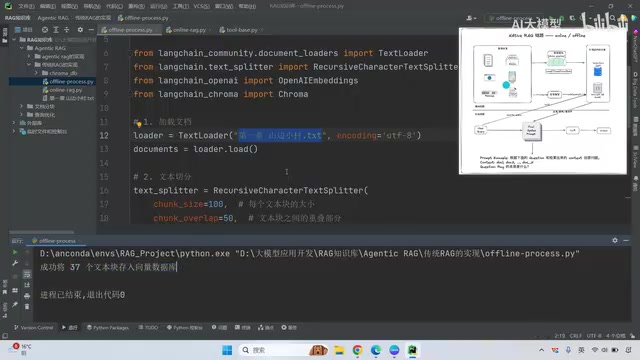Click UTF-8 encoding in status bar
This screenshot has width=640, height=360.
coord(594,336)
